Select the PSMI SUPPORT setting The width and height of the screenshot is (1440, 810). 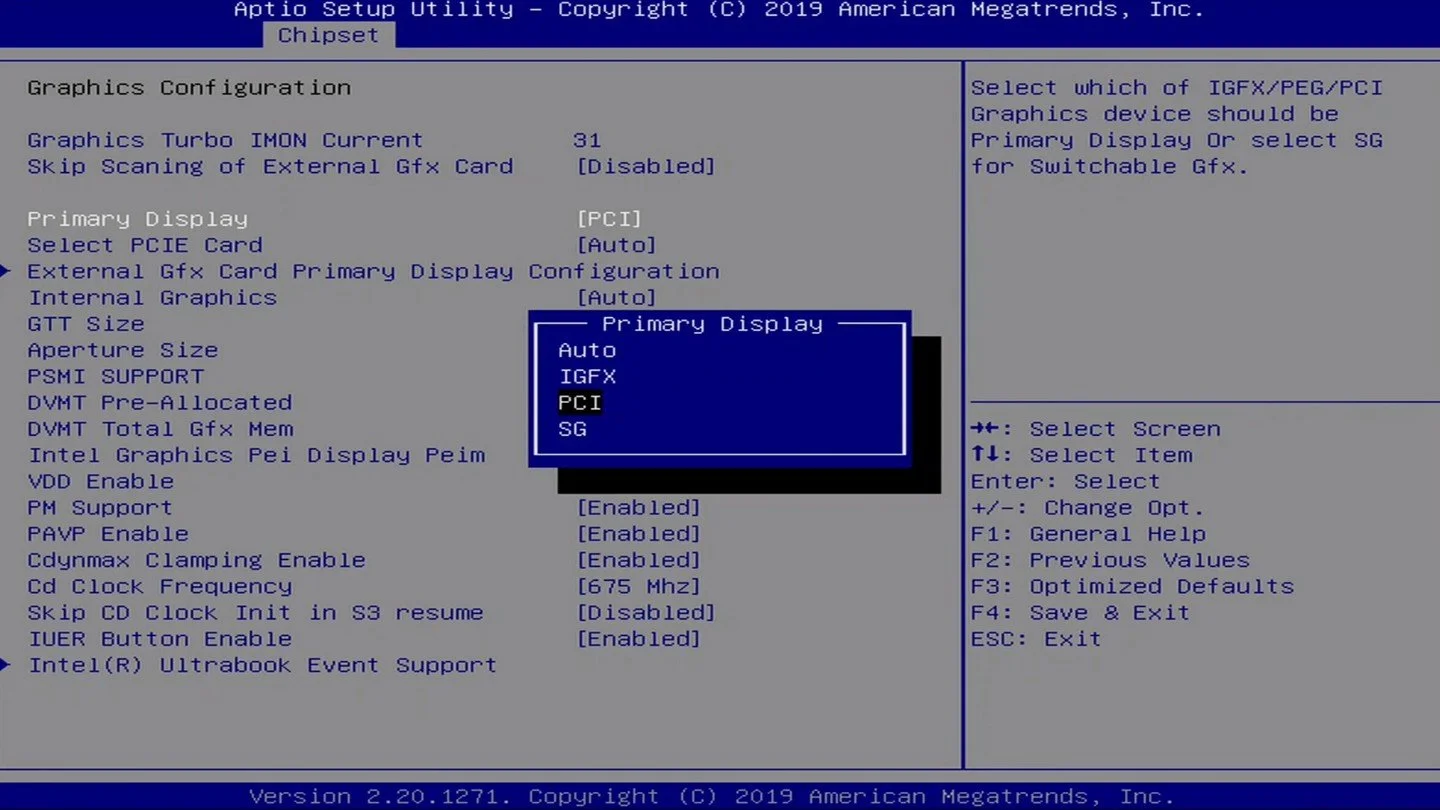[x=115, y=376]
